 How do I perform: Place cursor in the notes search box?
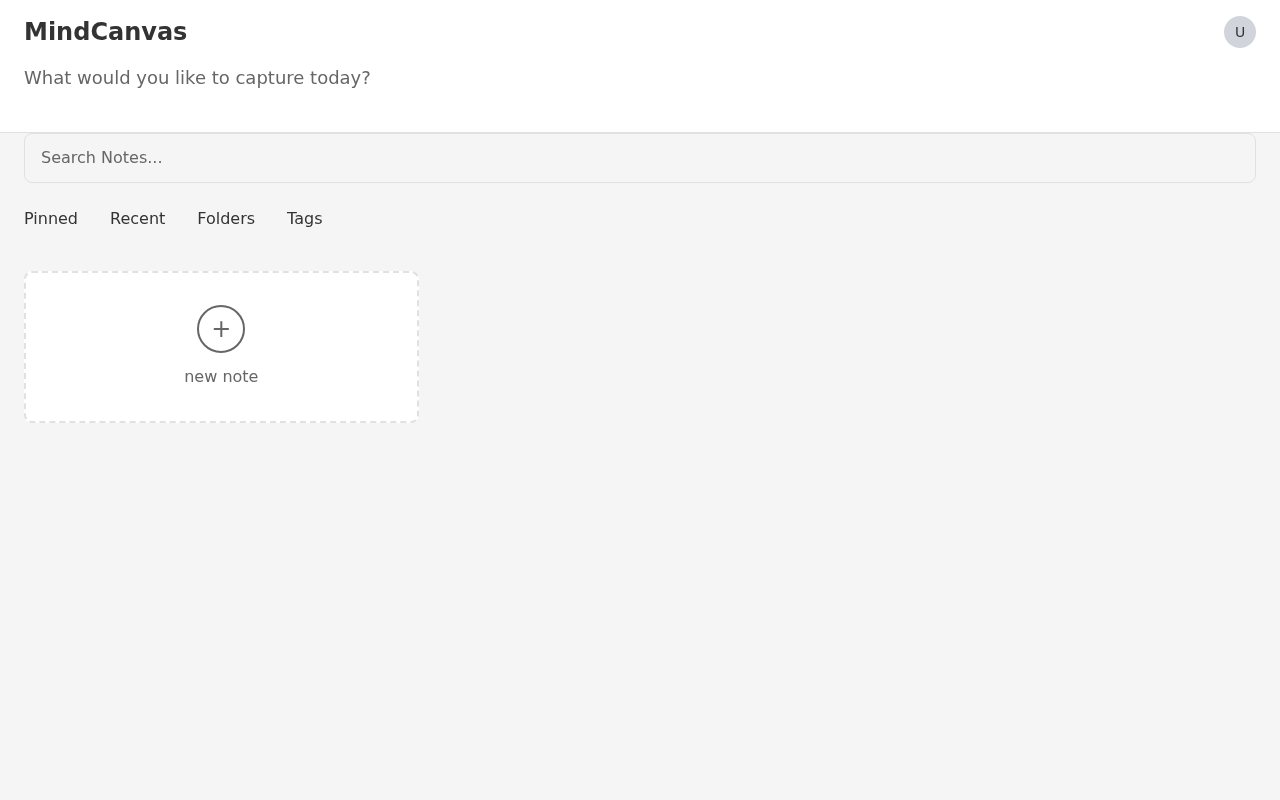[x=640, y=158]
